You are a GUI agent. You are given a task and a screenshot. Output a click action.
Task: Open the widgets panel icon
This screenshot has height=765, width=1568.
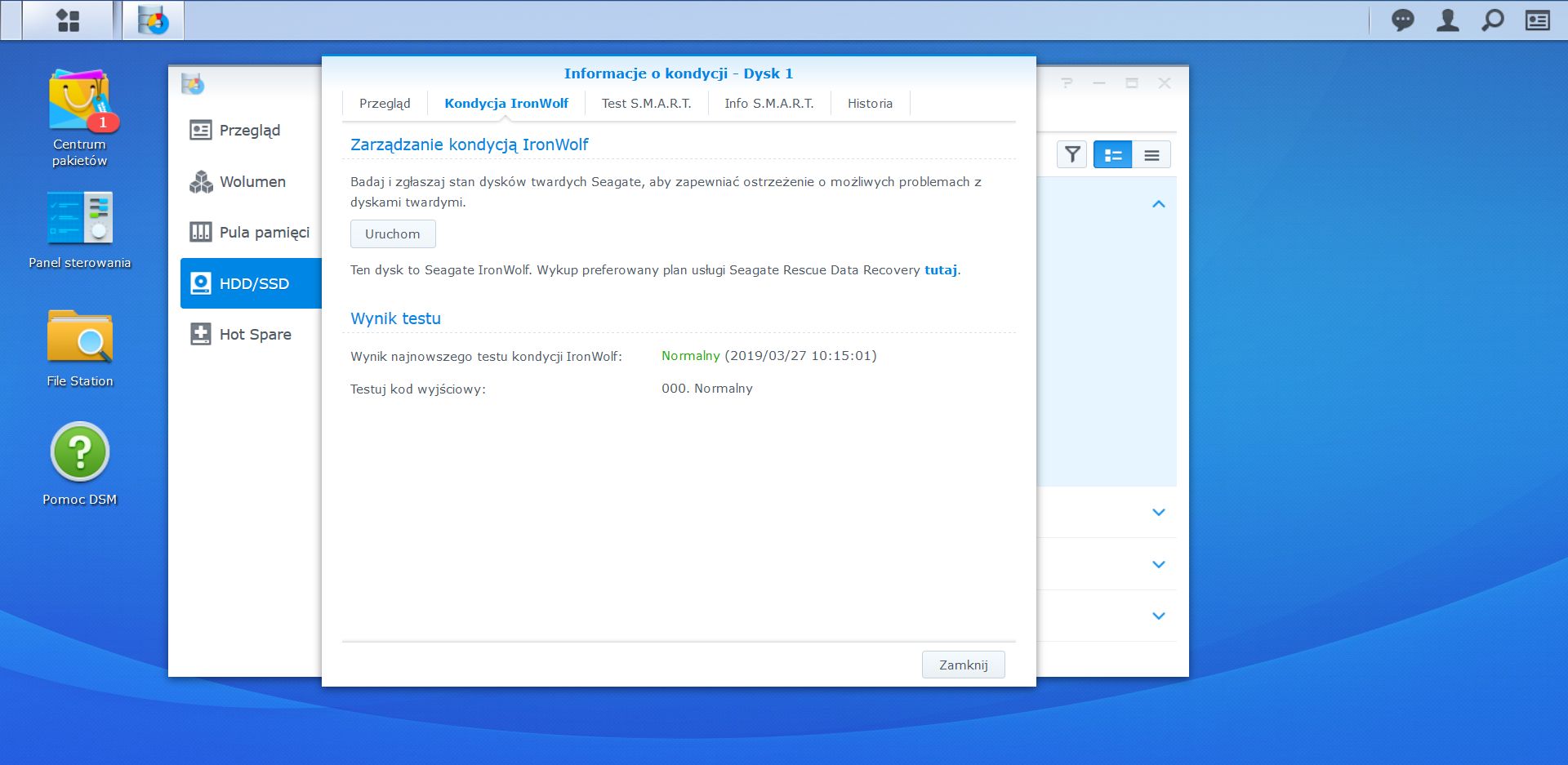click(1538, 20)
